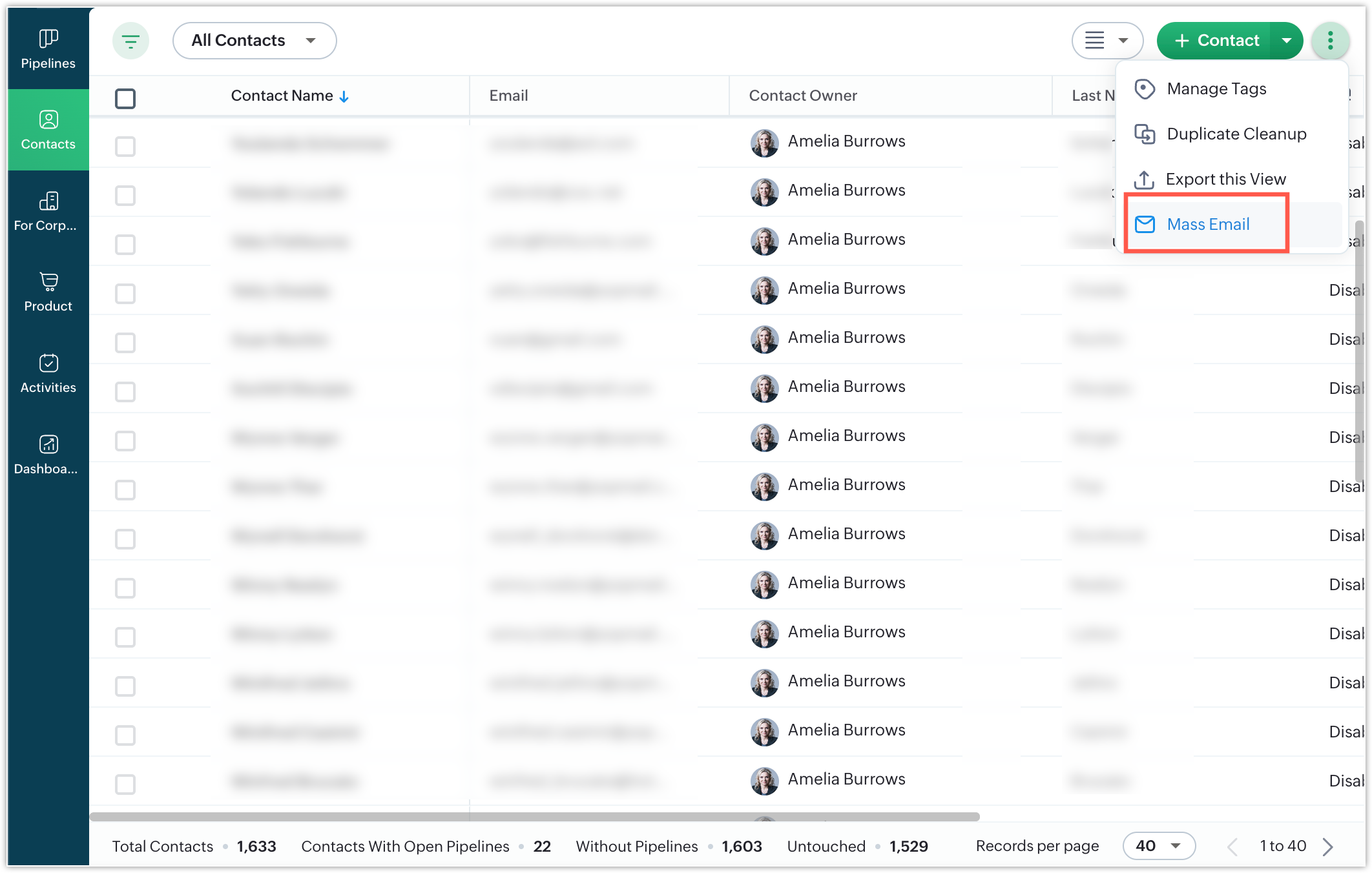Click the green filter icon
1372x873 pixels.
(x=131, y=41)
